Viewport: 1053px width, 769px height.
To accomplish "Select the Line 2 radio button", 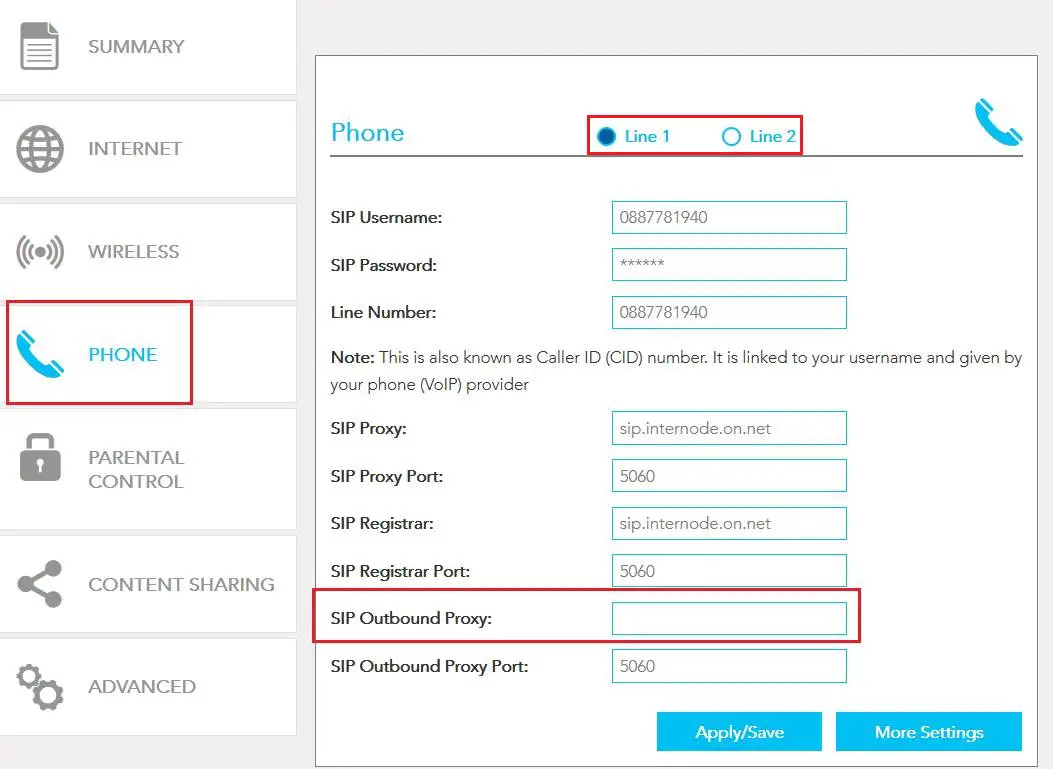I will tap(732, 136).
